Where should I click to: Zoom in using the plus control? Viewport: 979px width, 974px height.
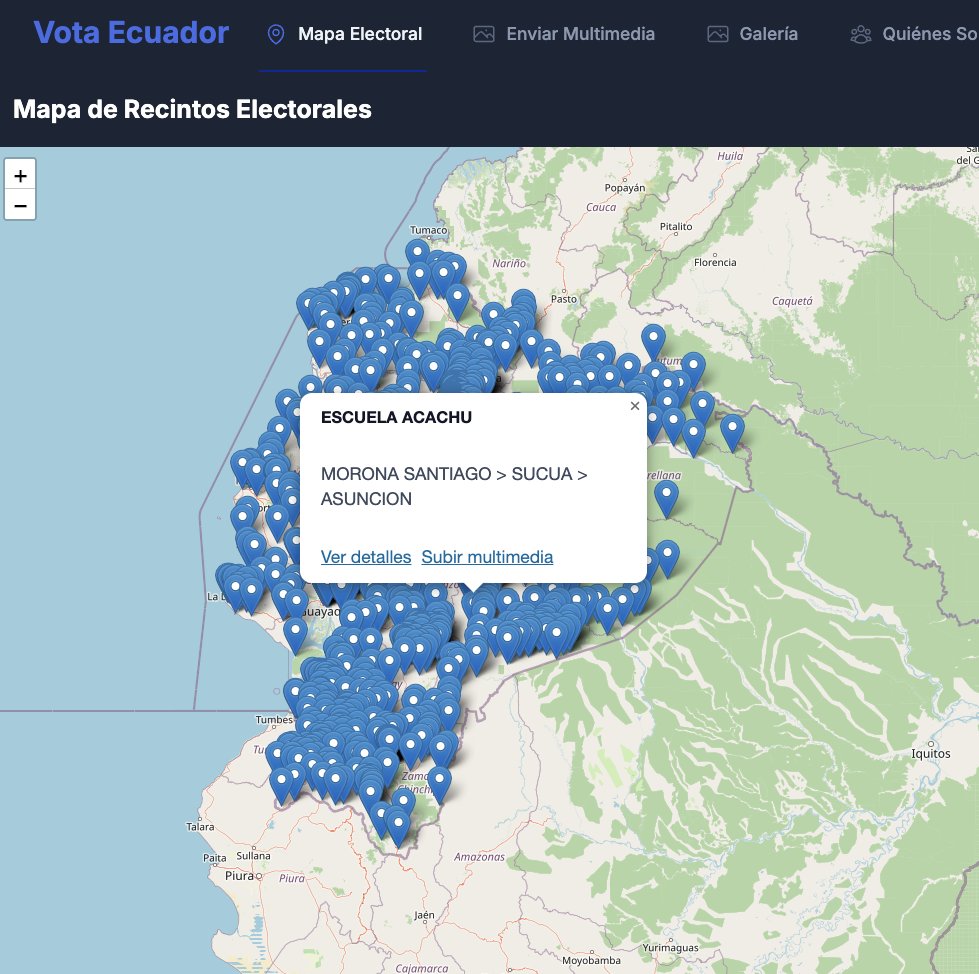pos(19,174)
